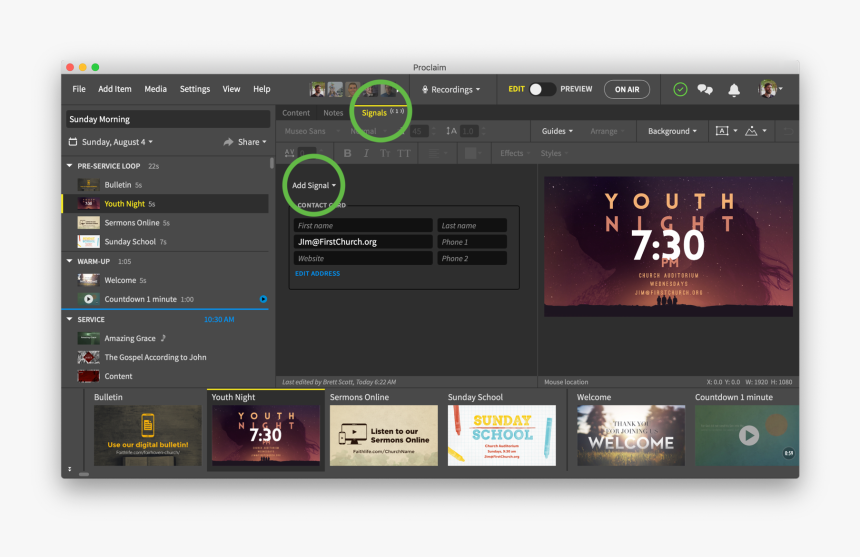Click the text alignment icon
Image resolution: width=860 pixels, height=557 pixels.
pos(433,154)
